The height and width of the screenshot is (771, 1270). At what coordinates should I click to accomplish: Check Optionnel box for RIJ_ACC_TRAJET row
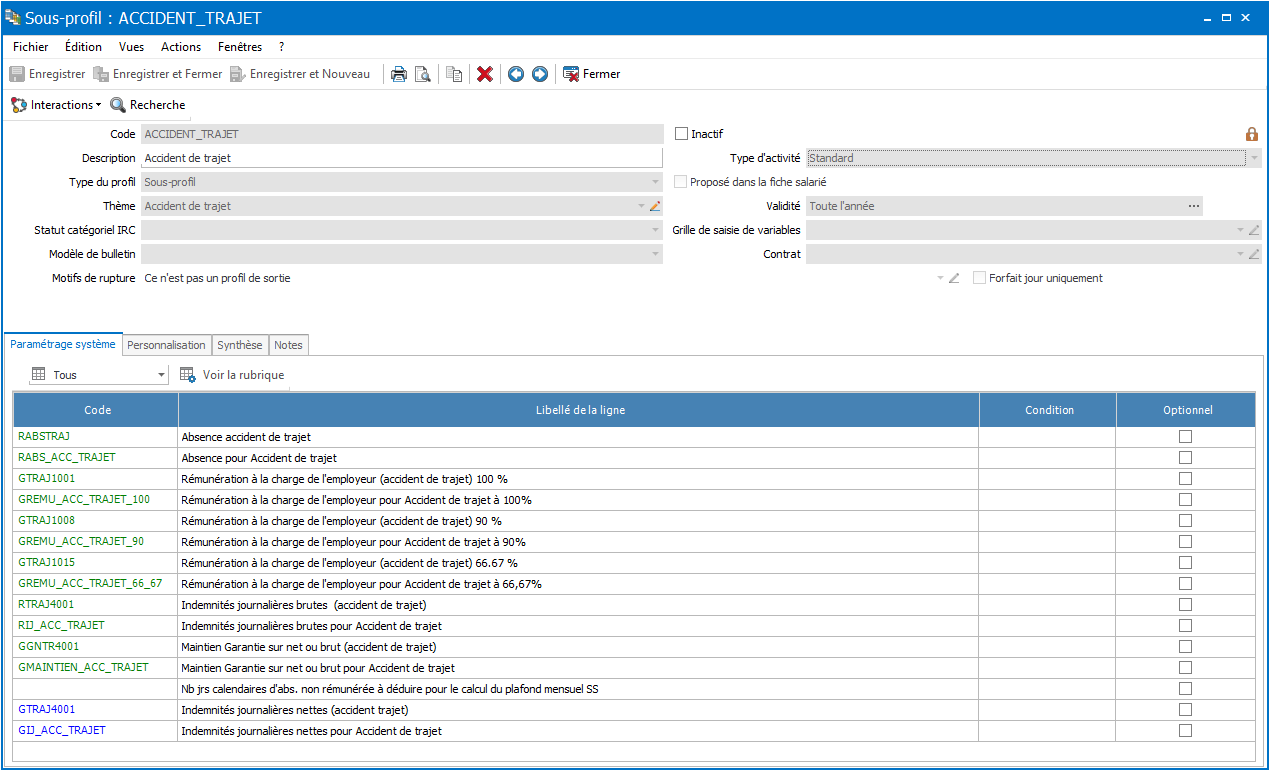tap(1186, 626)
